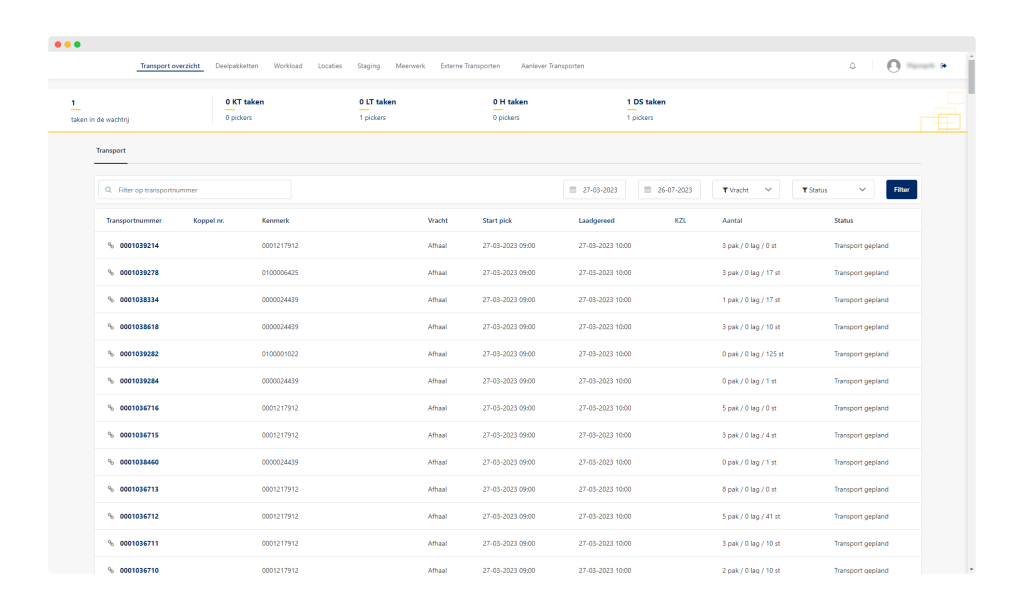This screenshot has width=1024, height=610.
Task: Click the logout icon next to the username
Action: coord(943,65)
